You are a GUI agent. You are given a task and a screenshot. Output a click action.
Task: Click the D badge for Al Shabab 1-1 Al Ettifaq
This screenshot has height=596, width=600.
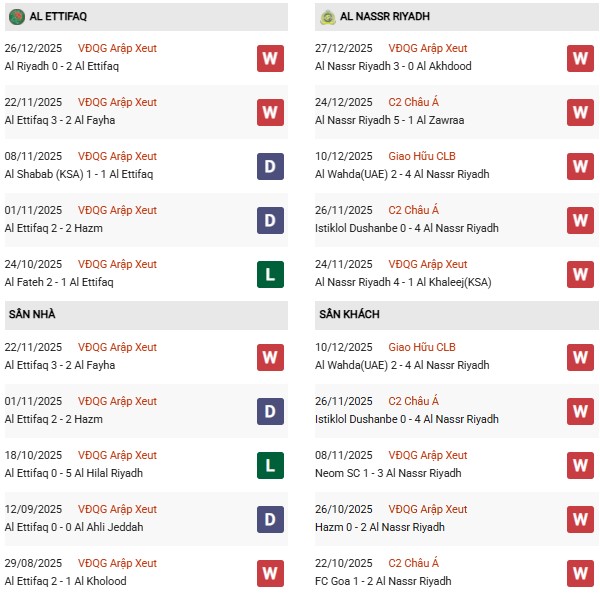coord(270,166)
